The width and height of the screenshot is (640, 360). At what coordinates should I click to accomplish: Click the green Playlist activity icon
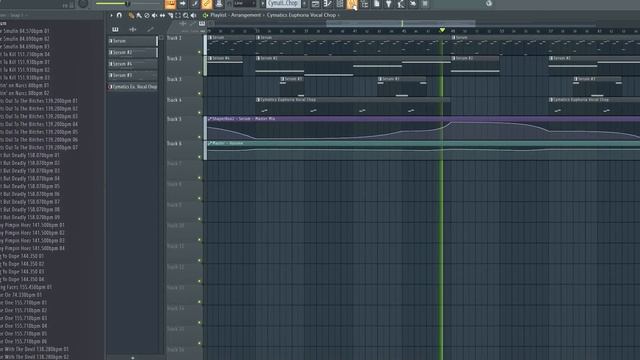pyautogui.click(x=205, y=15)
